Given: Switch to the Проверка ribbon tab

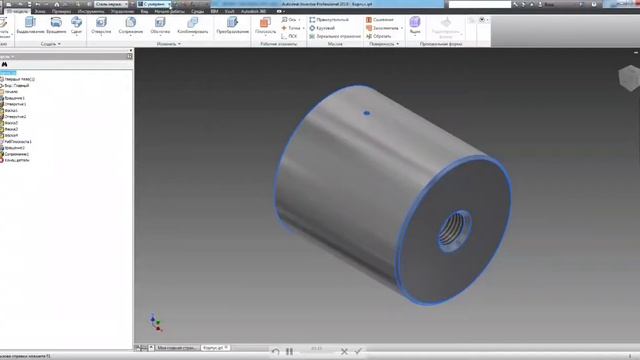Looking at the screenshot, I should pos(61,11).
